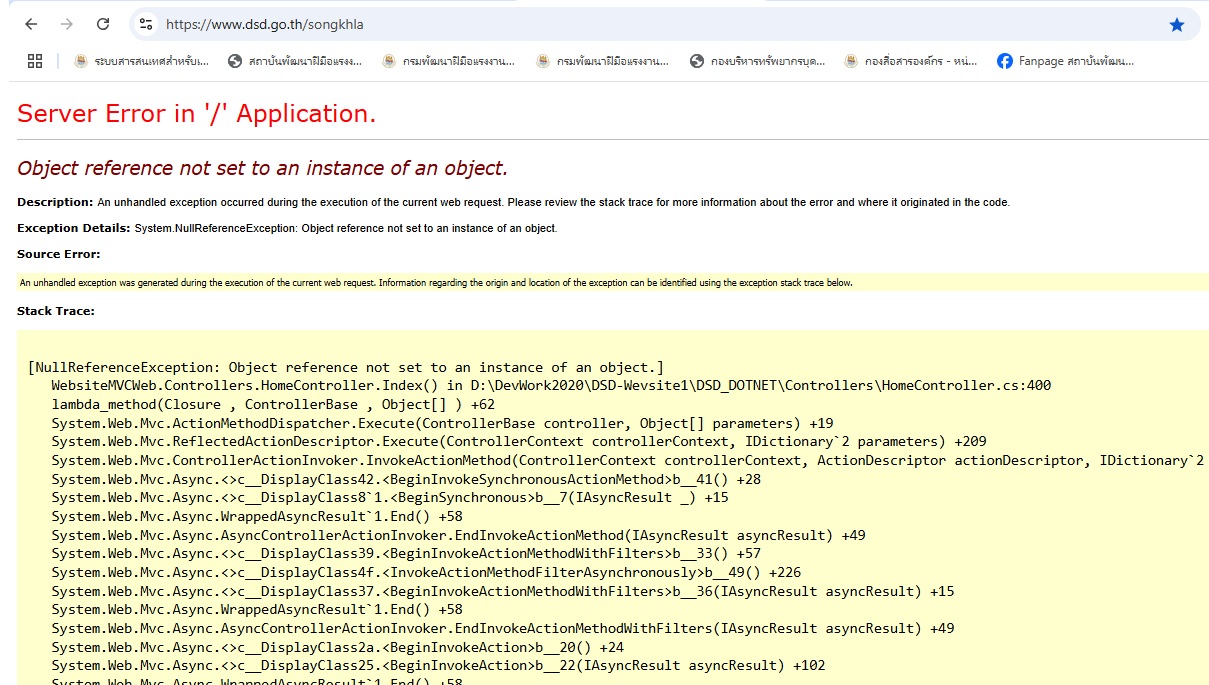The height and width of the screenshot is (685, 1209).
Task: Open the Facebook 'Fanpage สถาบันพัฒน...' bookmark
Action: 1066,61
